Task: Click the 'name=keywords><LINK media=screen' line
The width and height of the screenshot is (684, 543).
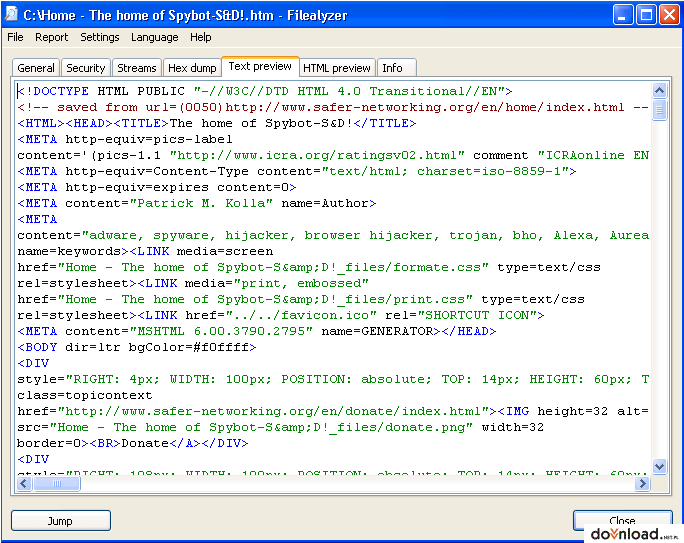Action: click(x=145, y=251)
